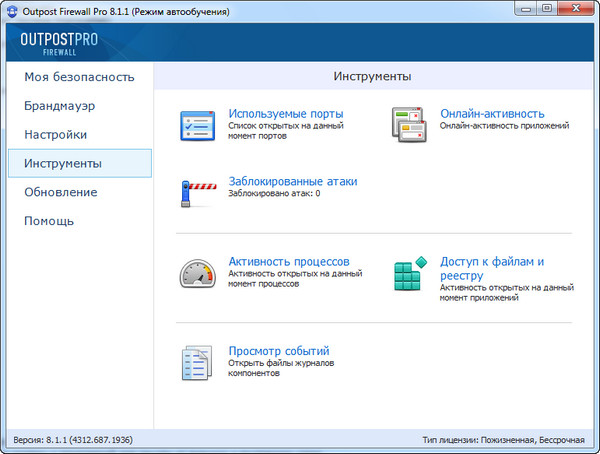Open the Обновление section
The image size is (600, 454).
pyautogui.click(x=61, y=192)
